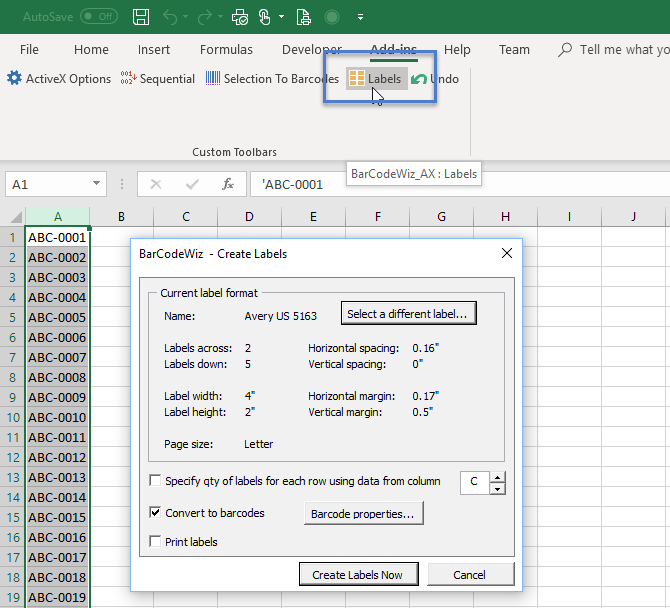Open the File tab
670x608 pixels.
(29, 50)
